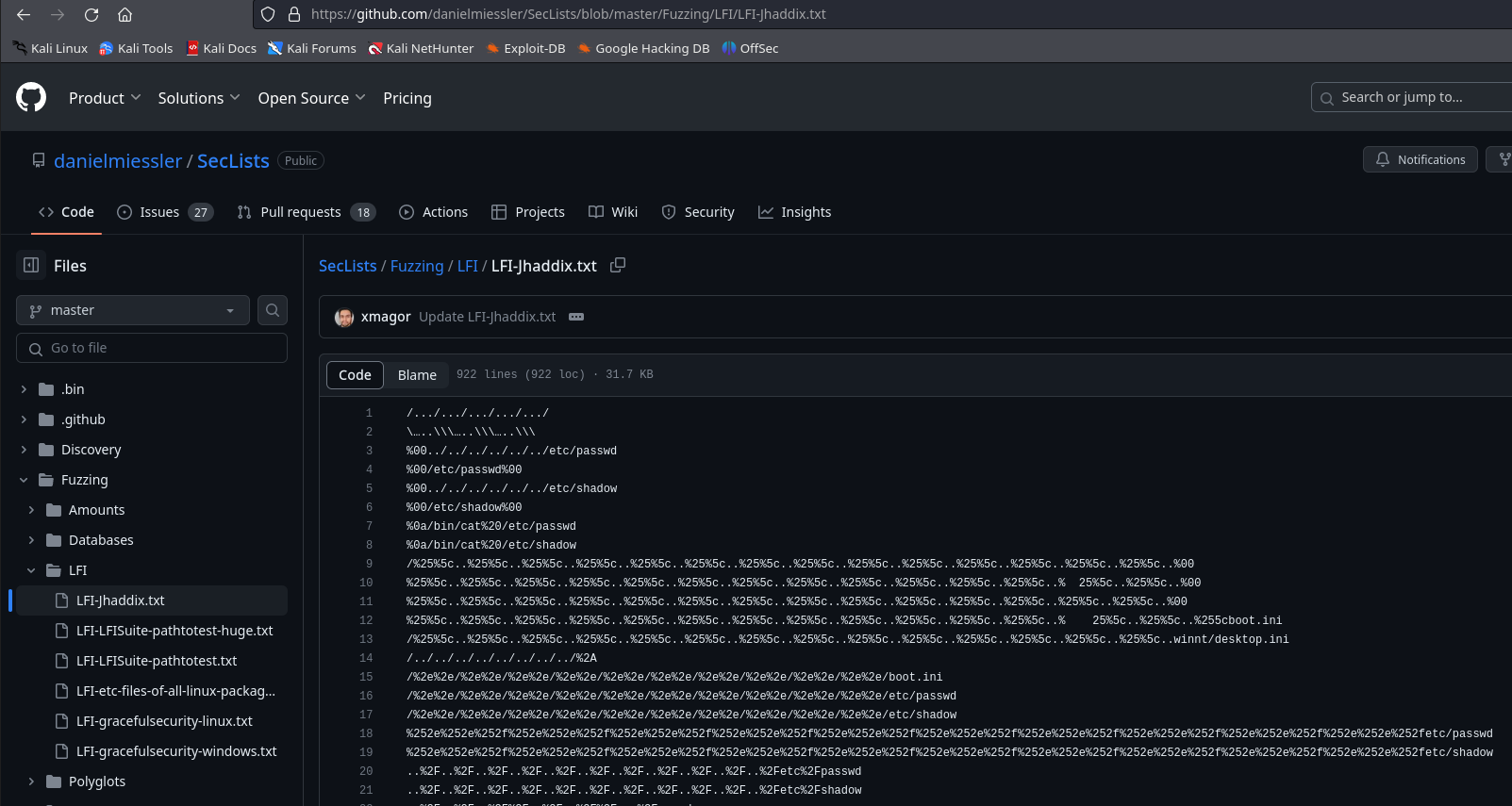Expand the Amounts folder chevron
The height and width of the screenshot is (806, 1512).
pos(31,510)
